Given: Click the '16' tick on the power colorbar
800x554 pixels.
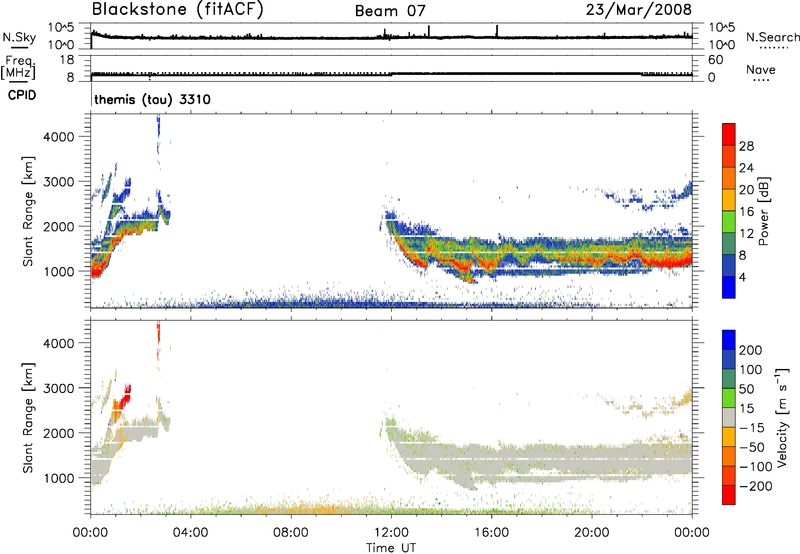Looking at the screenshot, I should point(746,212).
